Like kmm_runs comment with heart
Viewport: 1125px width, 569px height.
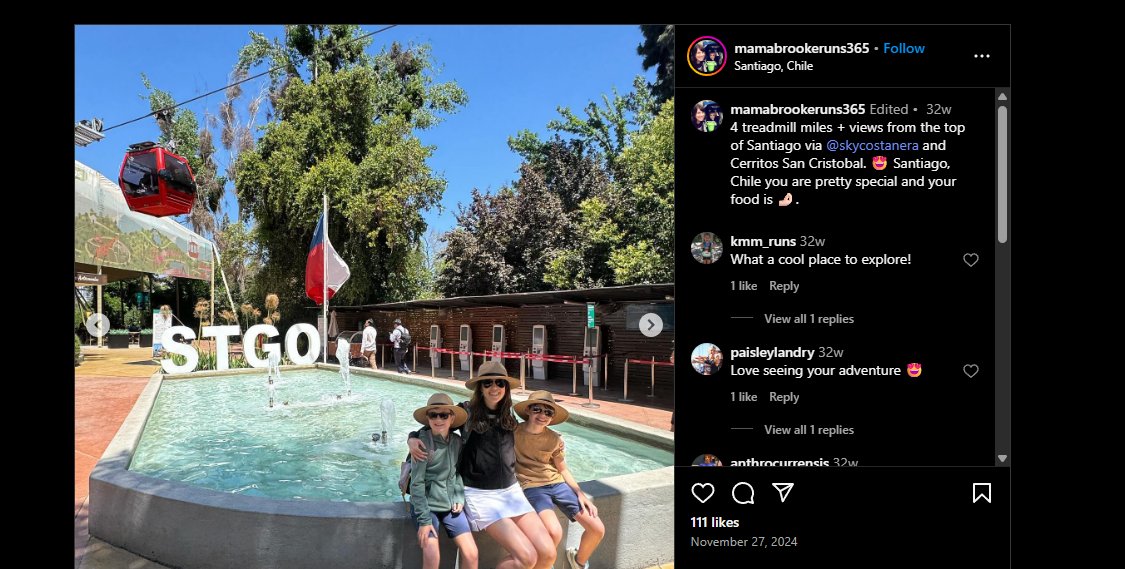coord(970,260)
